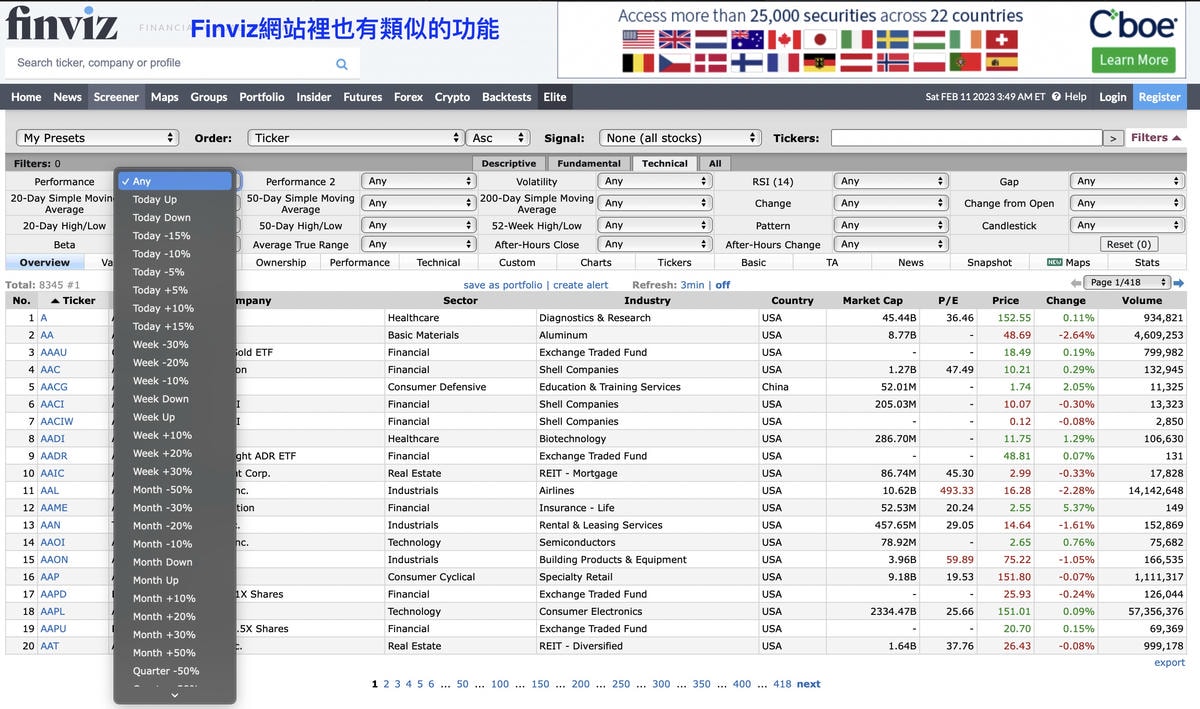Click the Tickers input field
1200x709 pixels.
[965, 138]
